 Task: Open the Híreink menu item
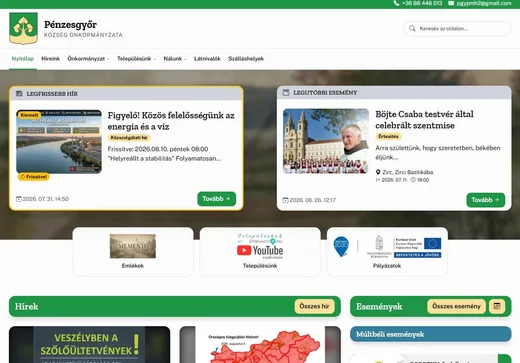coord(51,59)
